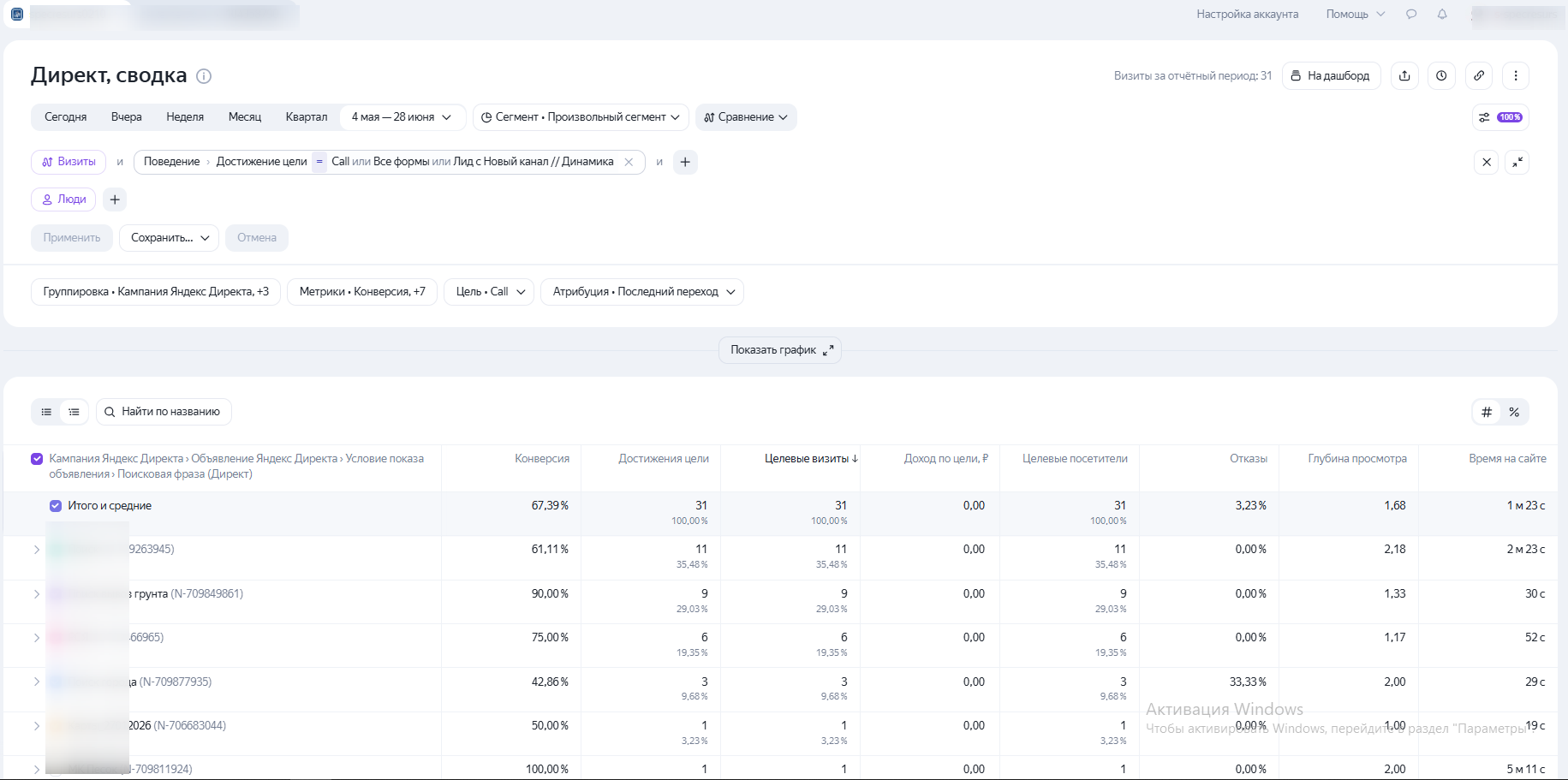Click the Отмена button
This screenshot has height=780, width=1568.
pos(257,238)
